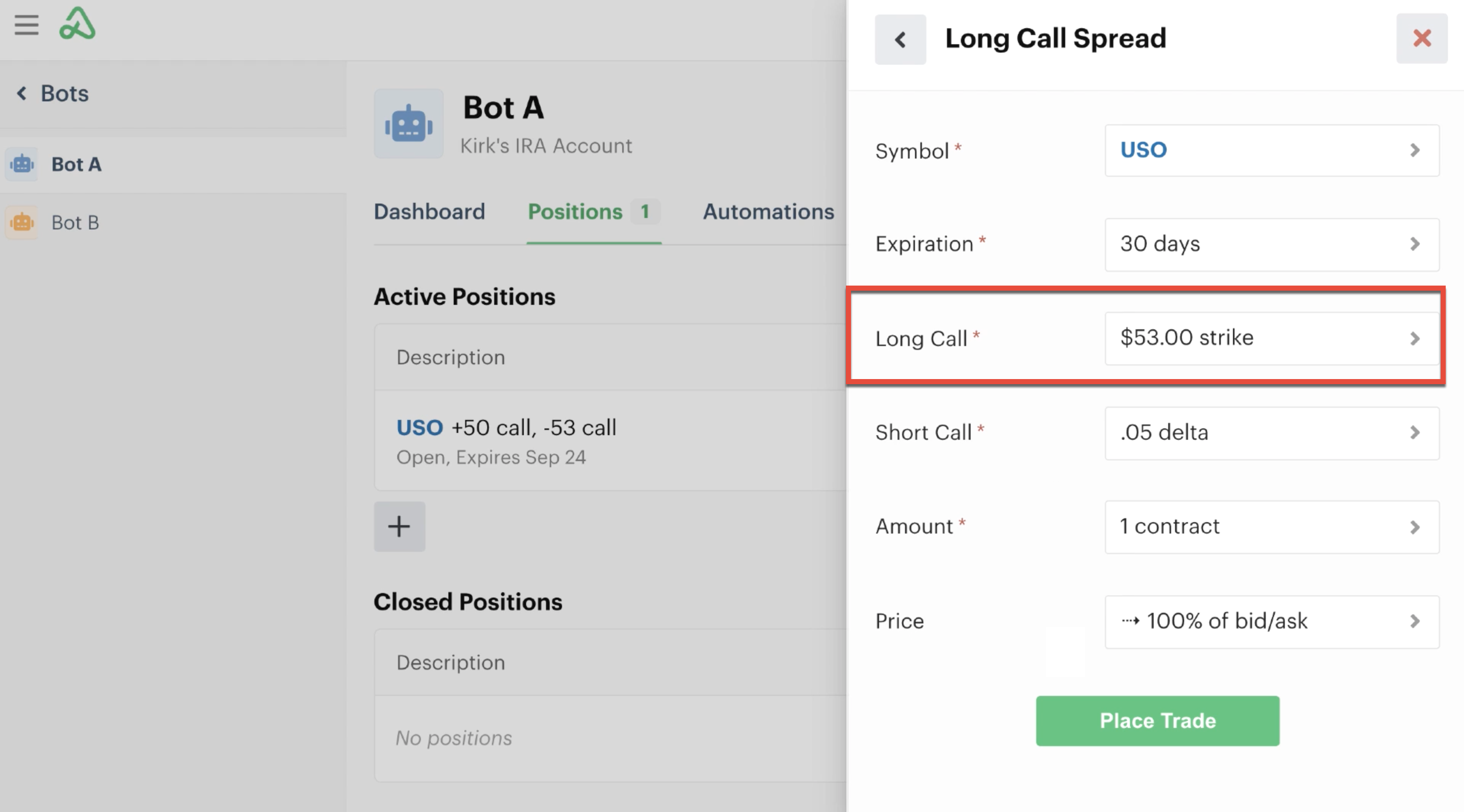Switch to the Automations tab
Screen dimensions: 1464x812
pos(769,211)
